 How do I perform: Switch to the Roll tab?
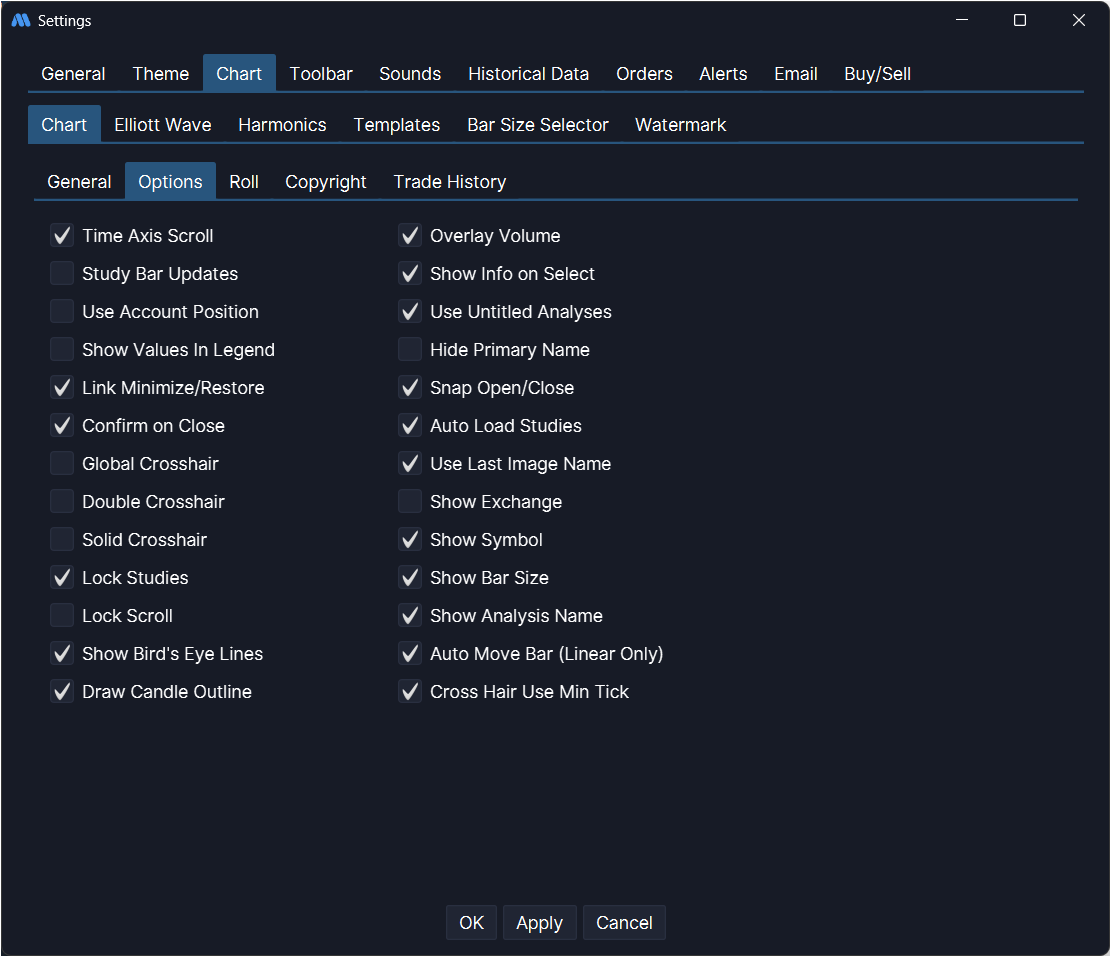pos(244,182)
